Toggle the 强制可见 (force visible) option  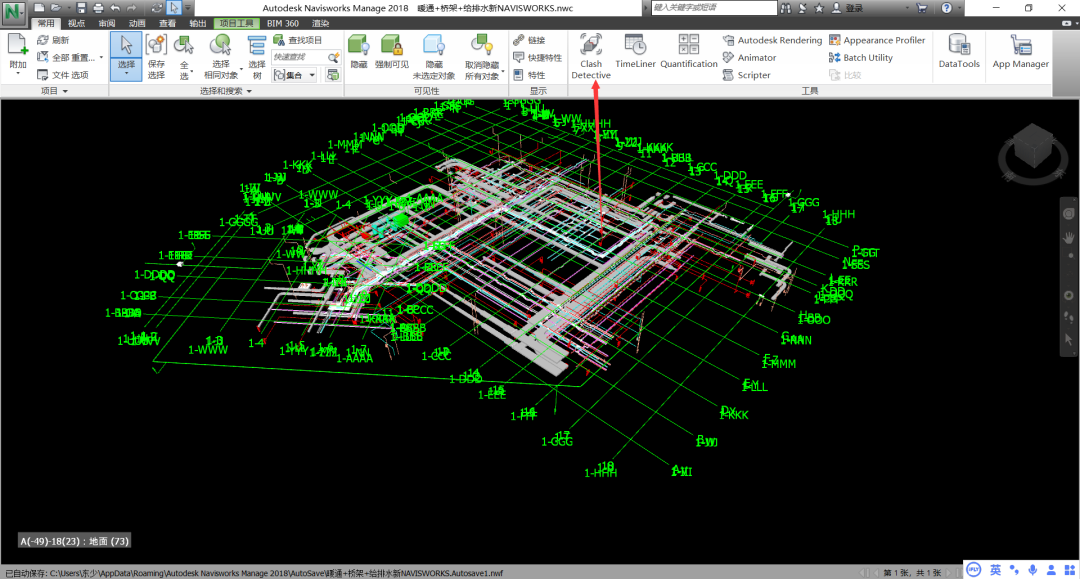tap(392, 52)
